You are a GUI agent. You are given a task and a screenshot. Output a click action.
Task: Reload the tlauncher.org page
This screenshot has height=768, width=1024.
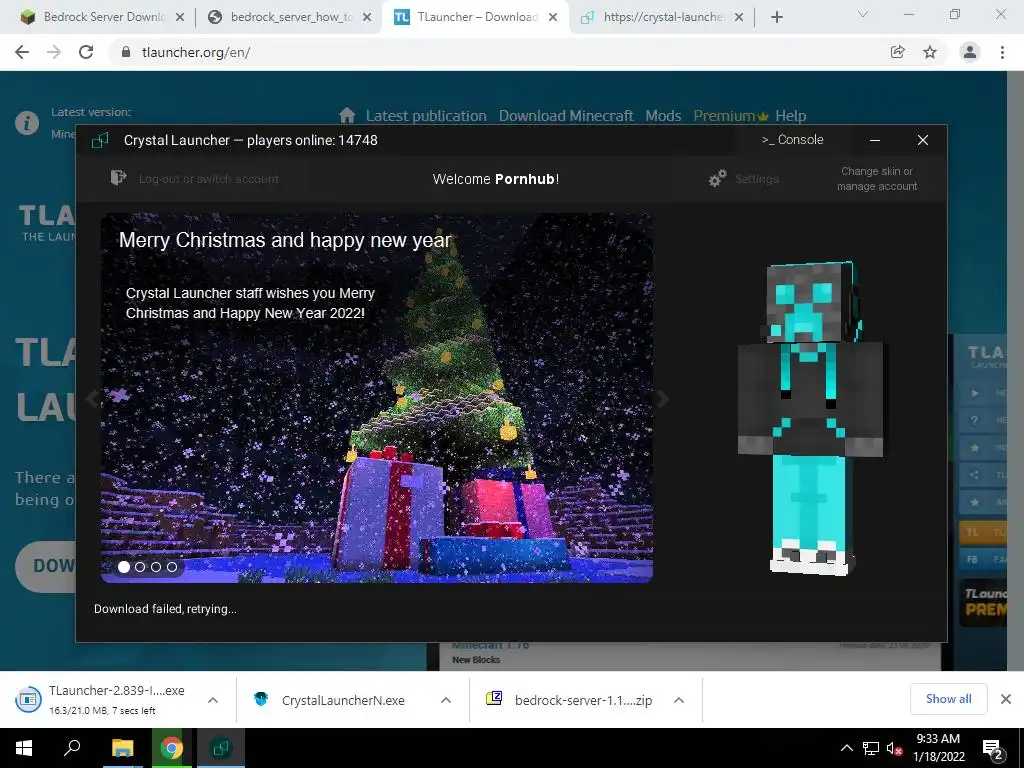[86, 52]
